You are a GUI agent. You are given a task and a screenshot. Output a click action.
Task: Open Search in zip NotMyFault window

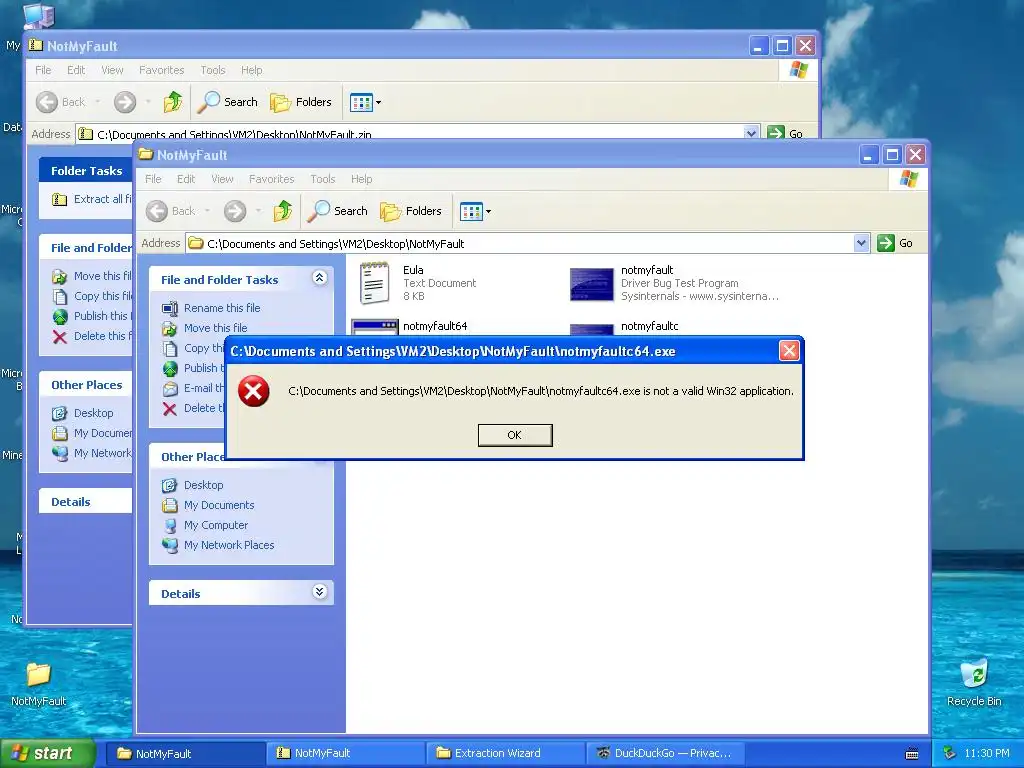227,102
